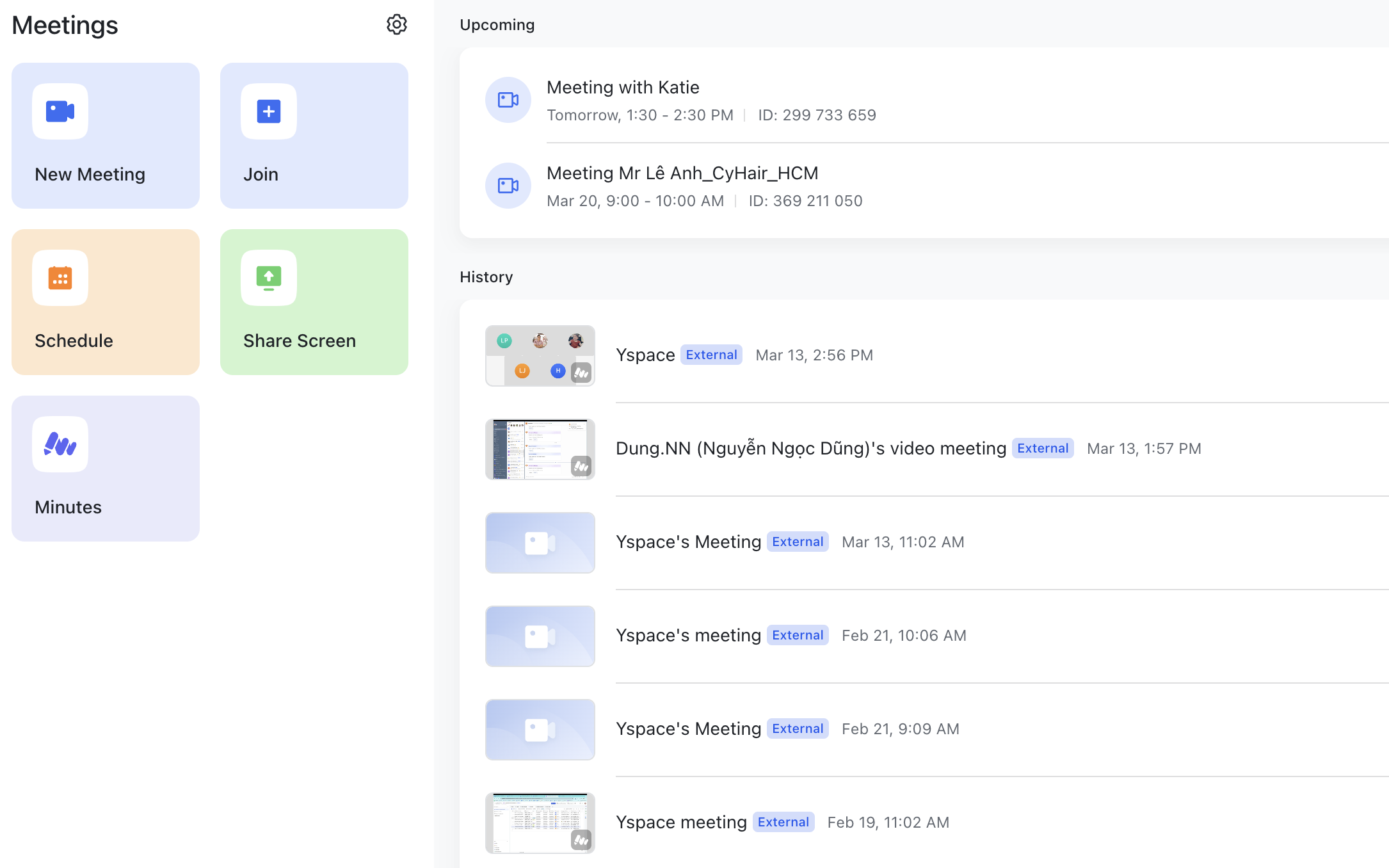The width and height of the screenshot is (1389, 868).
Task: Click the Meetings page title
Action: click(x=65, y=26)
